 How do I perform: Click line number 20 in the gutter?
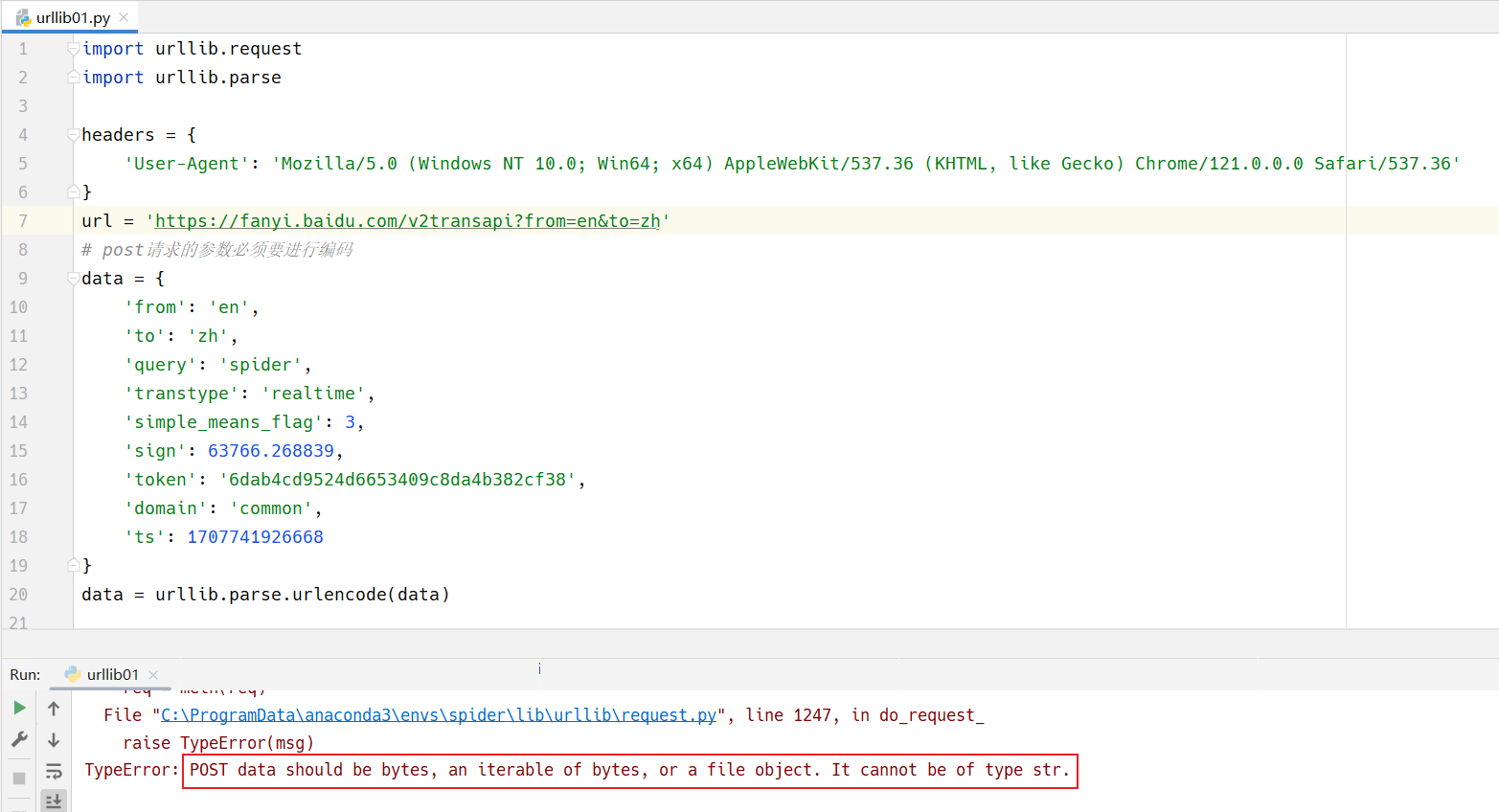pyautogui.click(x=18, y=595)
